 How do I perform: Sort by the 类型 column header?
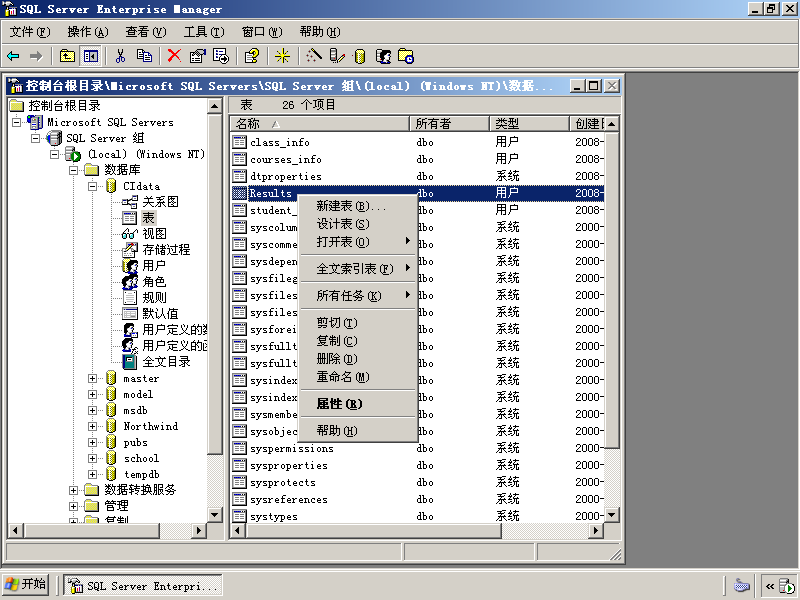(530, 124)
